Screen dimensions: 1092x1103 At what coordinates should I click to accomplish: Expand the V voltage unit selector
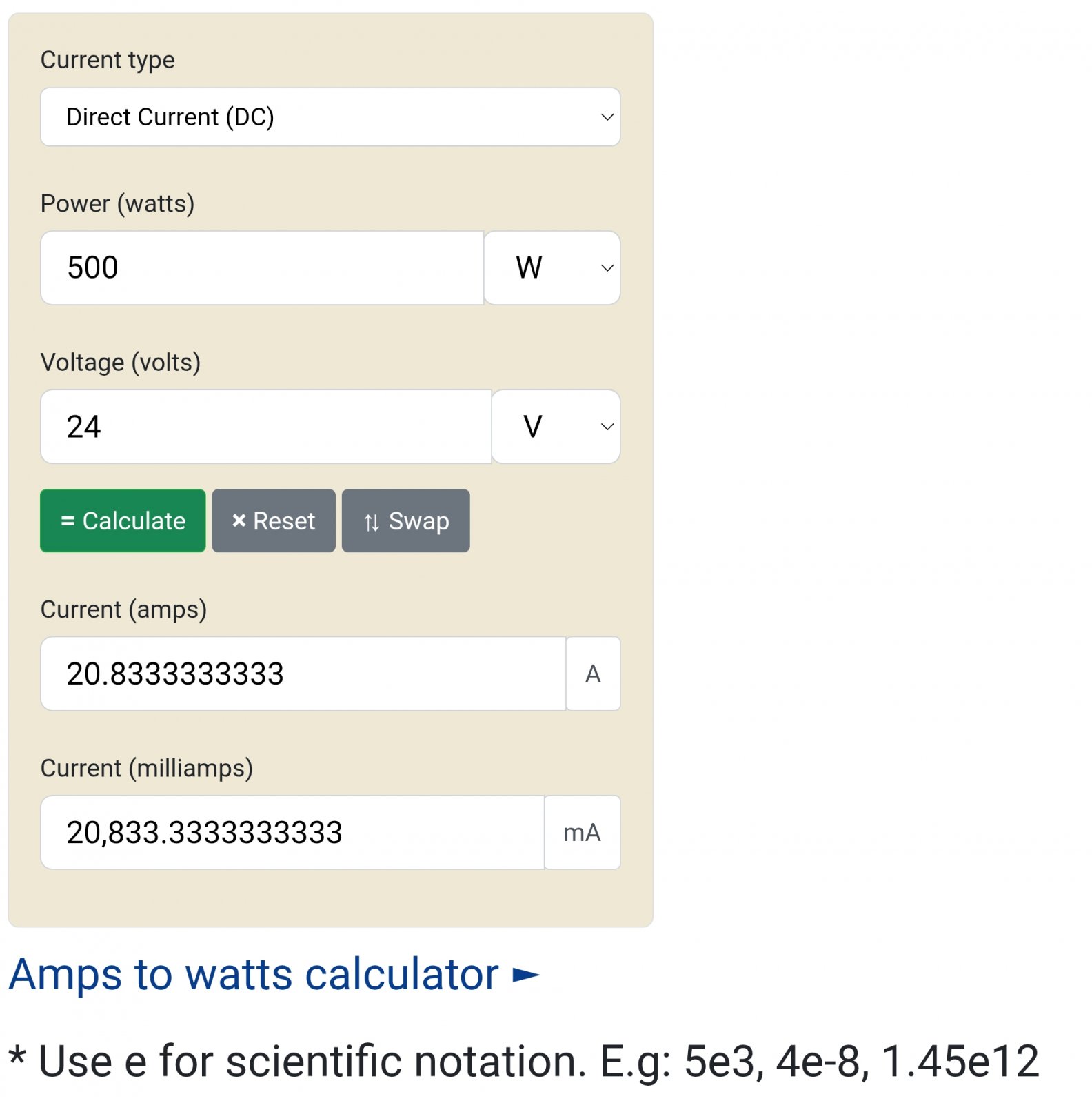[x=556, y=427]
